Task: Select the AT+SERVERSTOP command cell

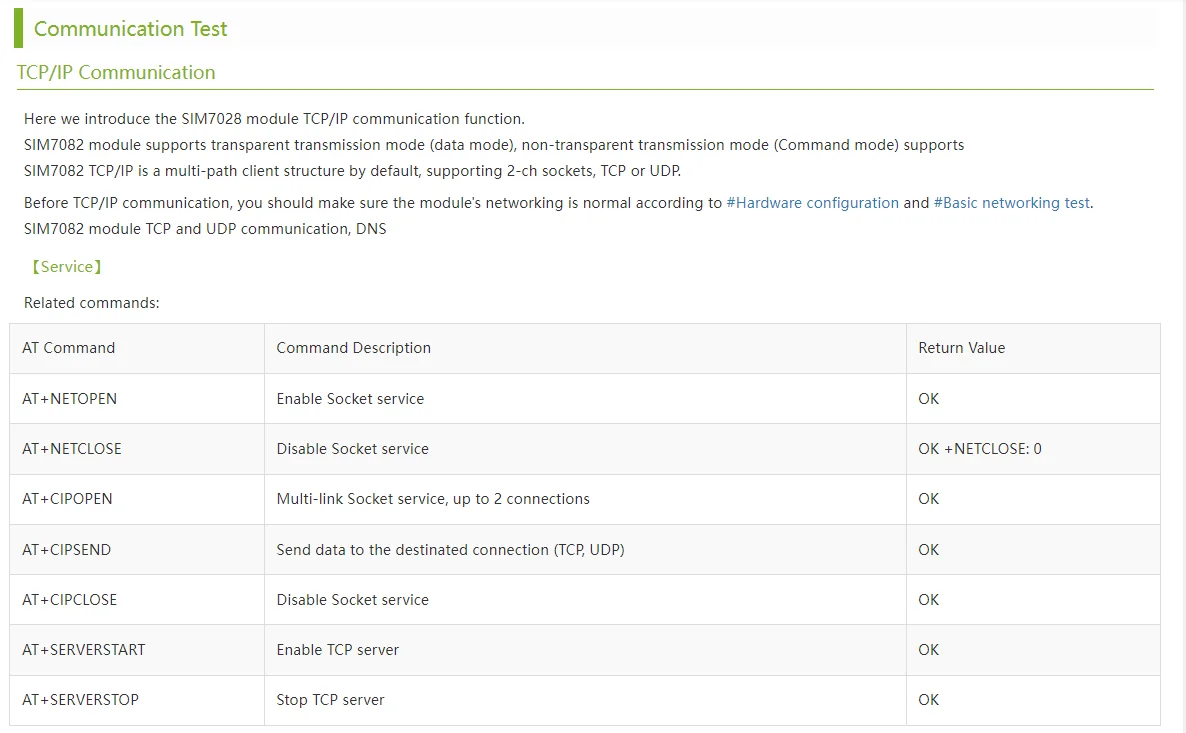Action: pos(81,700)
